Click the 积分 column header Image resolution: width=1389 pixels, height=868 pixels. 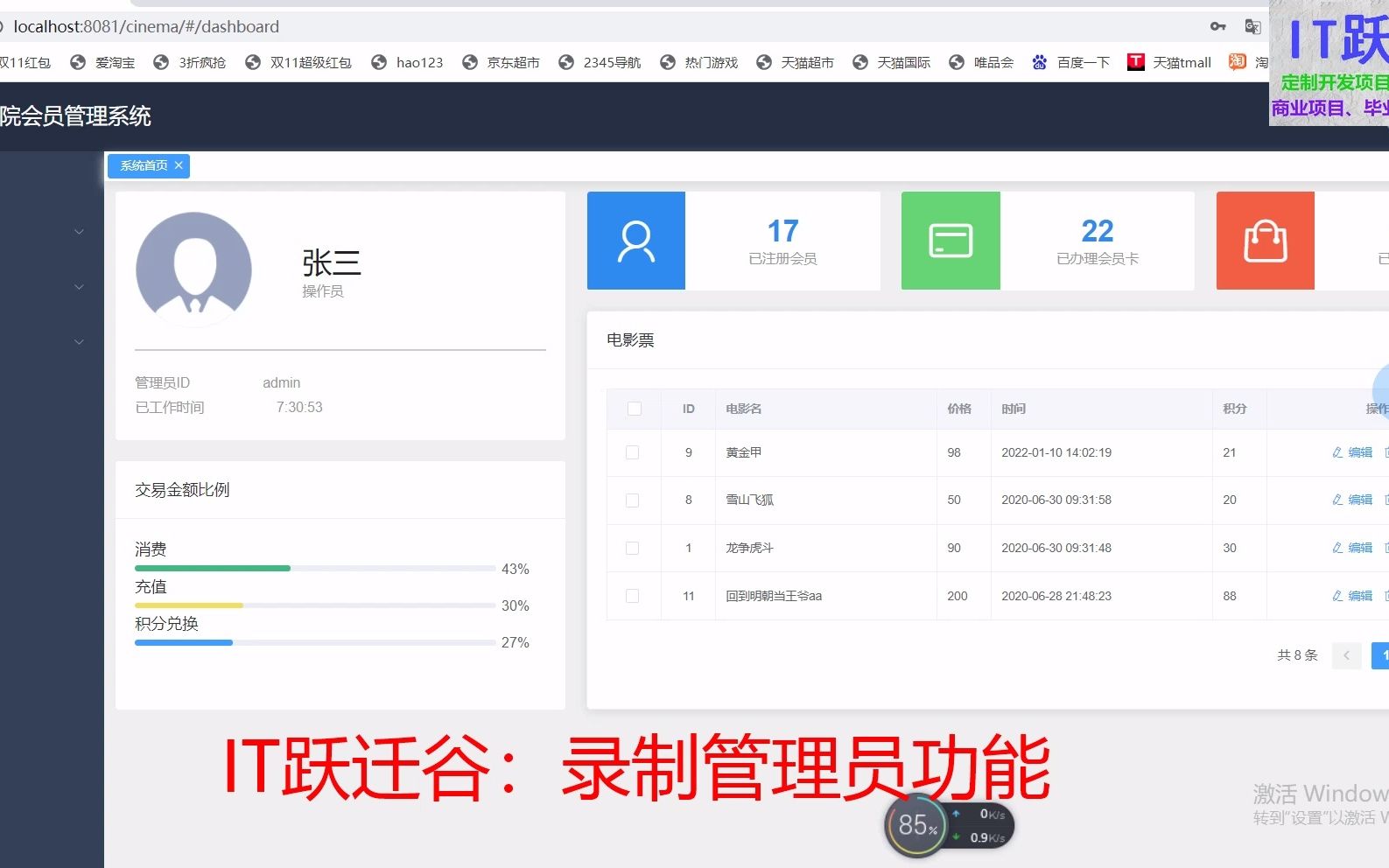pos(1235,409)
